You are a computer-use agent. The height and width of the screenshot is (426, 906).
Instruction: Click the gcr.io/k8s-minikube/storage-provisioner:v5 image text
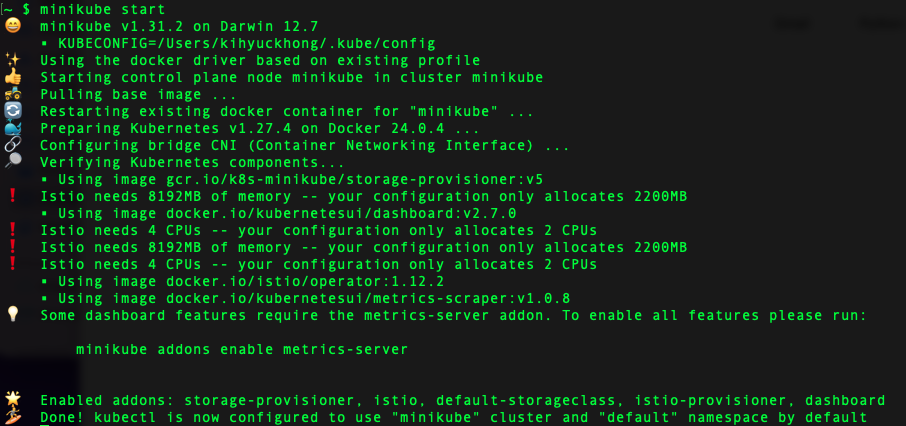[355, 179]
